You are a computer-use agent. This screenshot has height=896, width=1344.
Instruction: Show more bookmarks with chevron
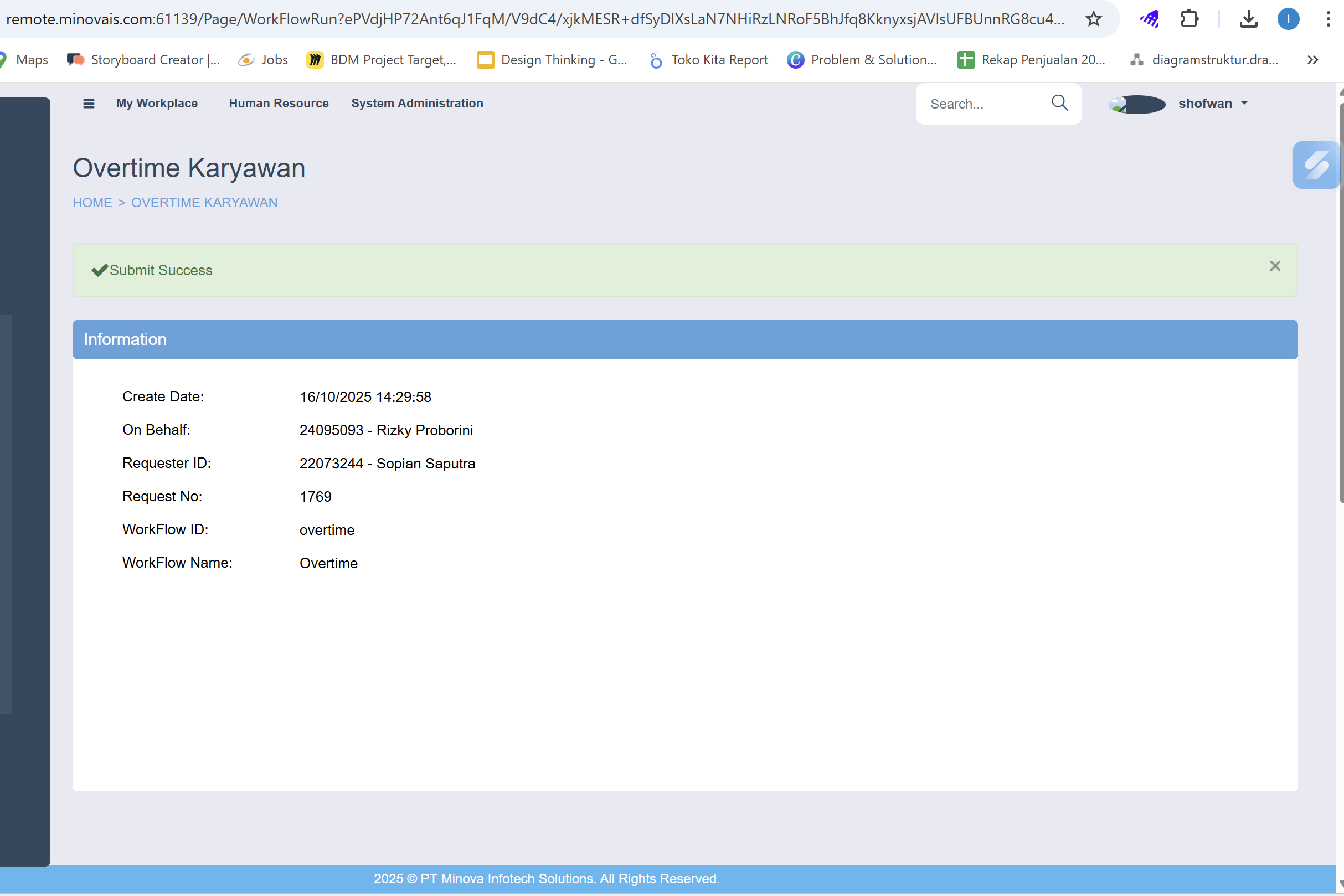[x=1312, y=60]
